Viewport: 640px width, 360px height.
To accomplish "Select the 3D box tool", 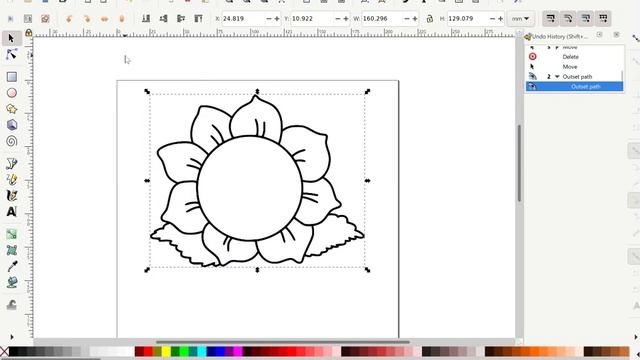I will (x=11, y=125).
